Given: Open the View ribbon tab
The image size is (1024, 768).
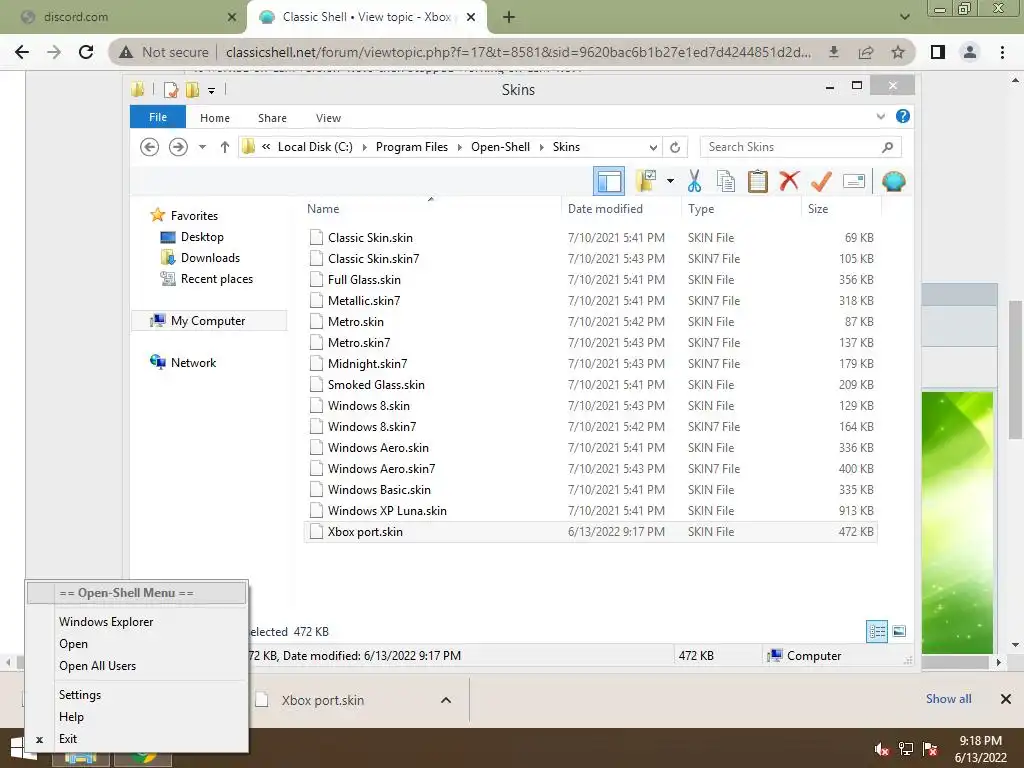Looking at the screenshot, I should click(x=328, y=118).
